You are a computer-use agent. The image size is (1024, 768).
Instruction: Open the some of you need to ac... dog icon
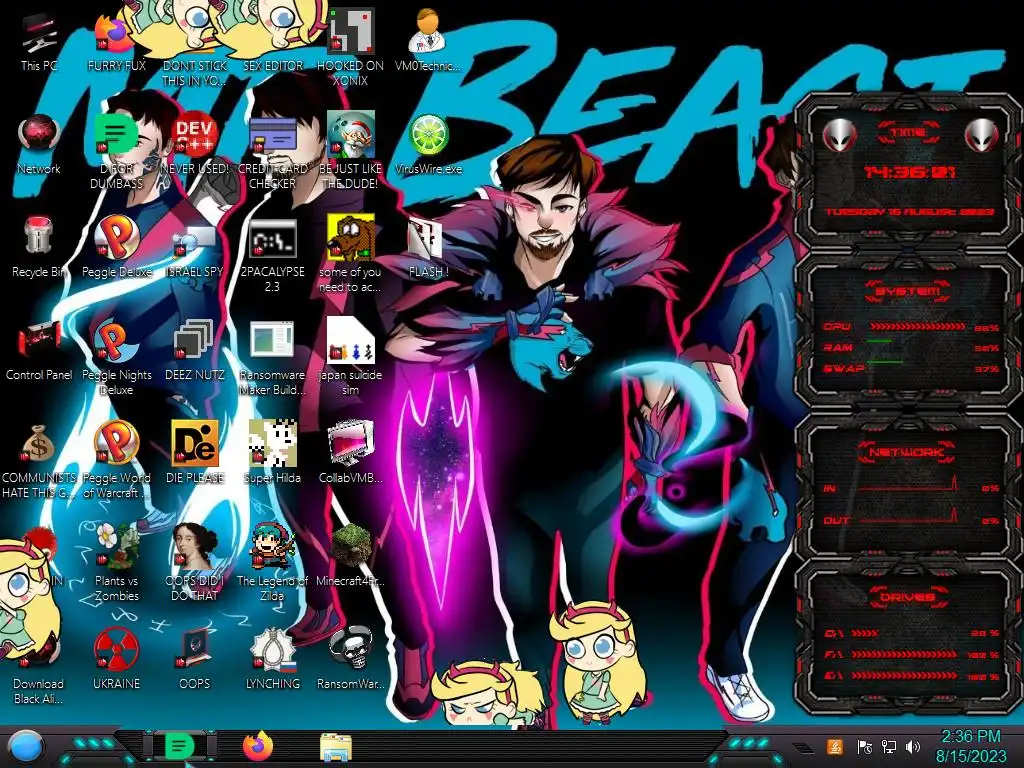(351, 238)
